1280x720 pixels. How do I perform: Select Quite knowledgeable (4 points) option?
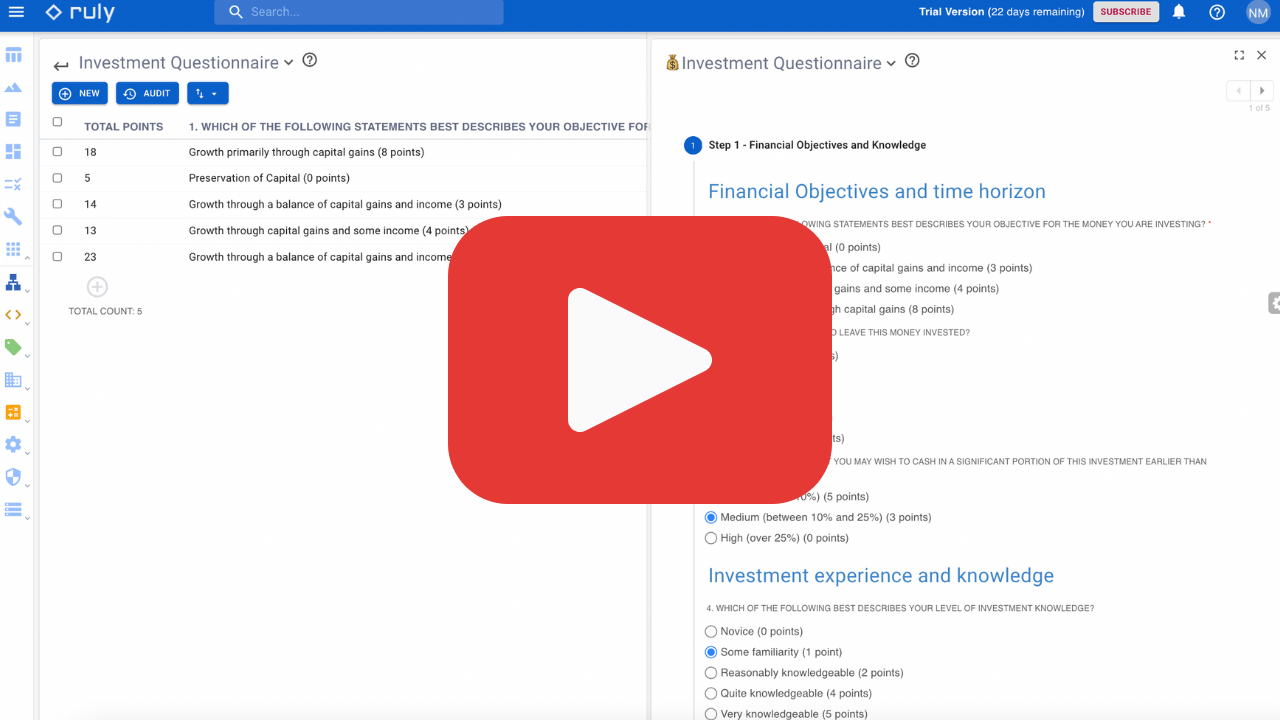tap(711, 693)
